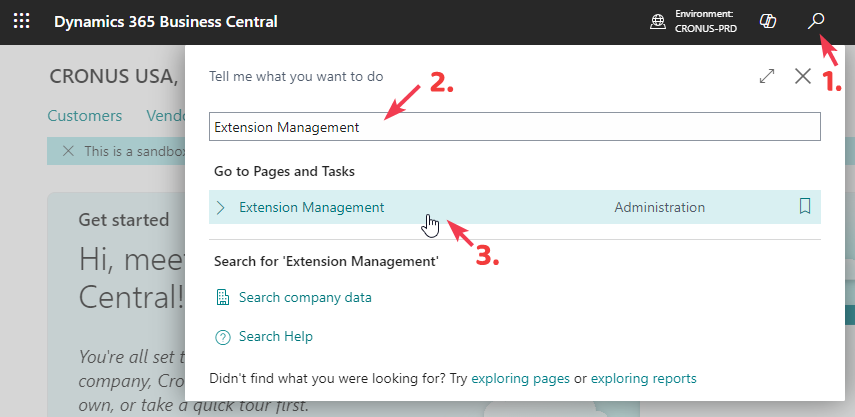Screen dimensions: 855x417
Task: Close the Tell Me search dialog
Action: click(802, 76)
